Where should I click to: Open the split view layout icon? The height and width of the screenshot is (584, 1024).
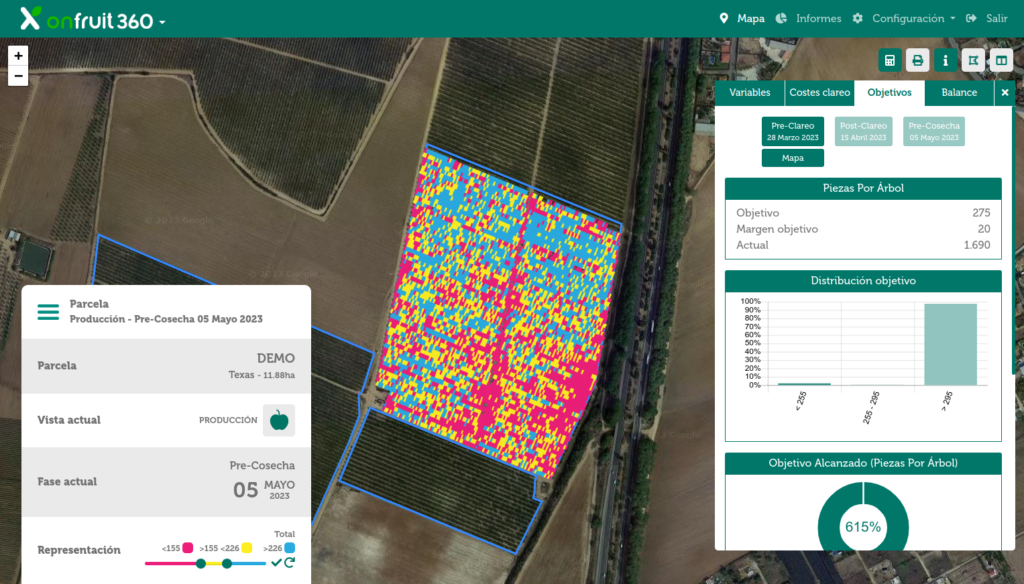(1001, 60)
